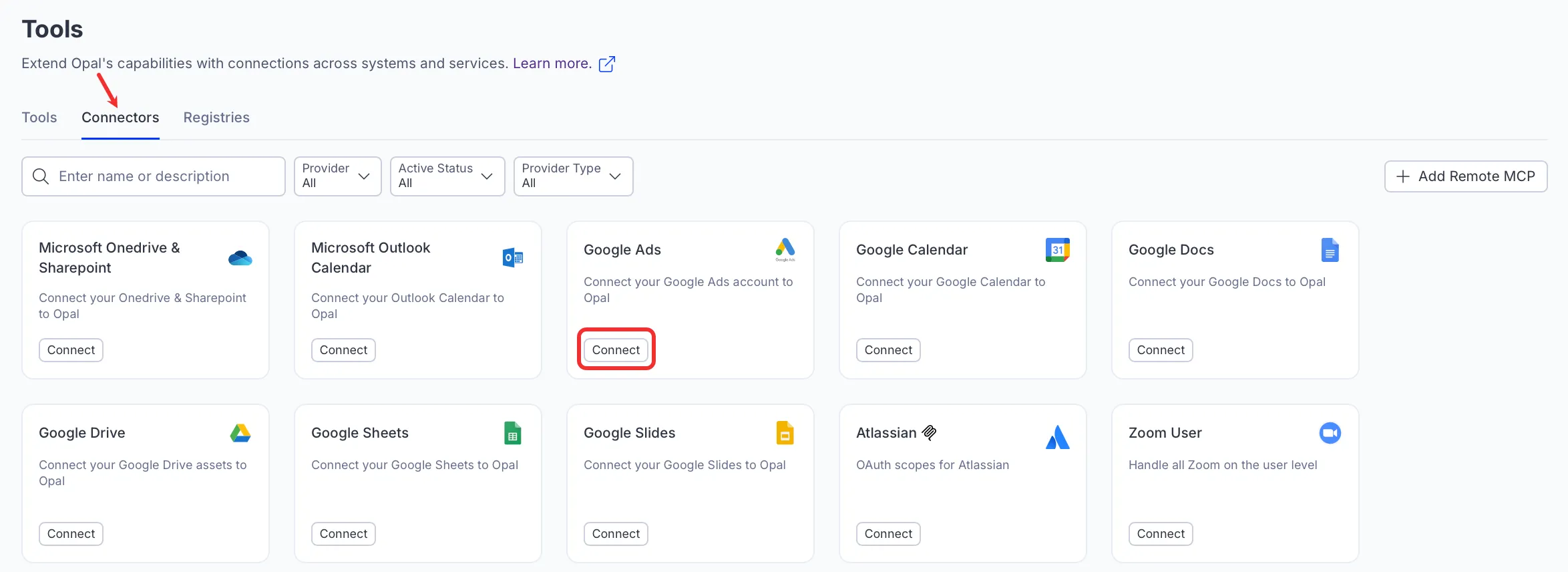Switch to the Registries tab
Viewport: 1568px width, 572px height.
[x=216, y=118]
